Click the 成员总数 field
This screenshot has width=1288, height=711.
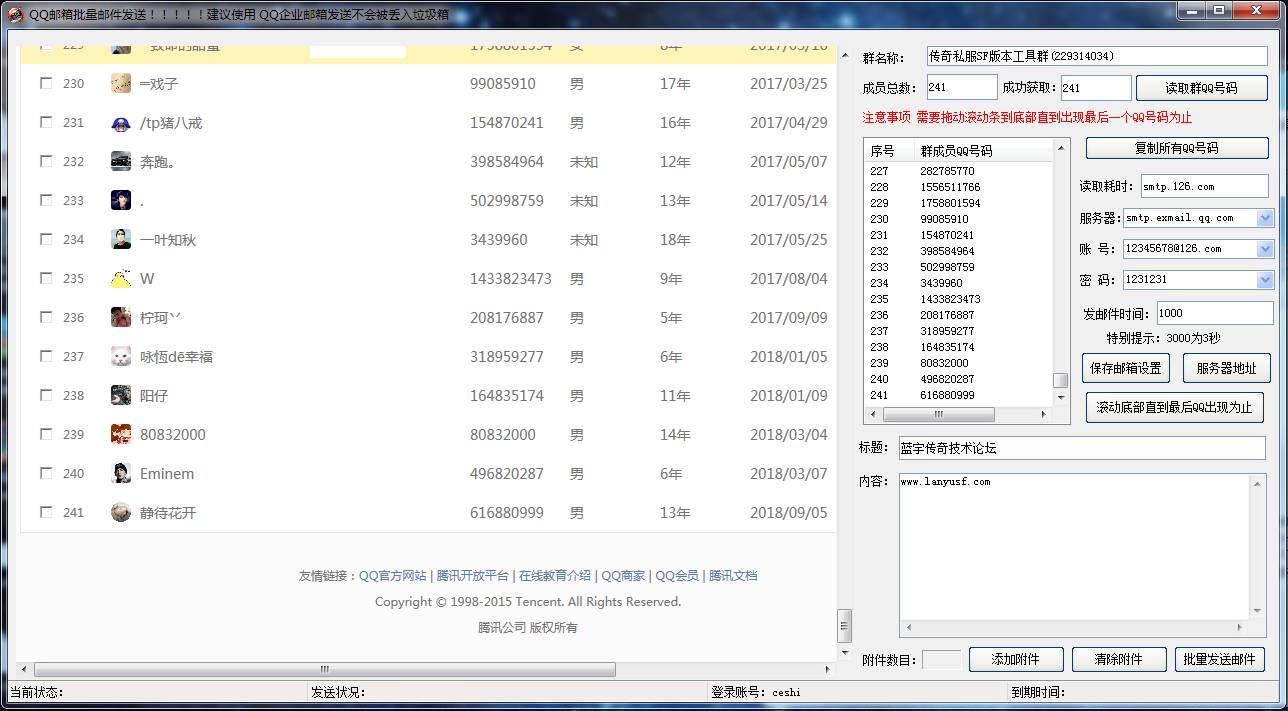961,88
